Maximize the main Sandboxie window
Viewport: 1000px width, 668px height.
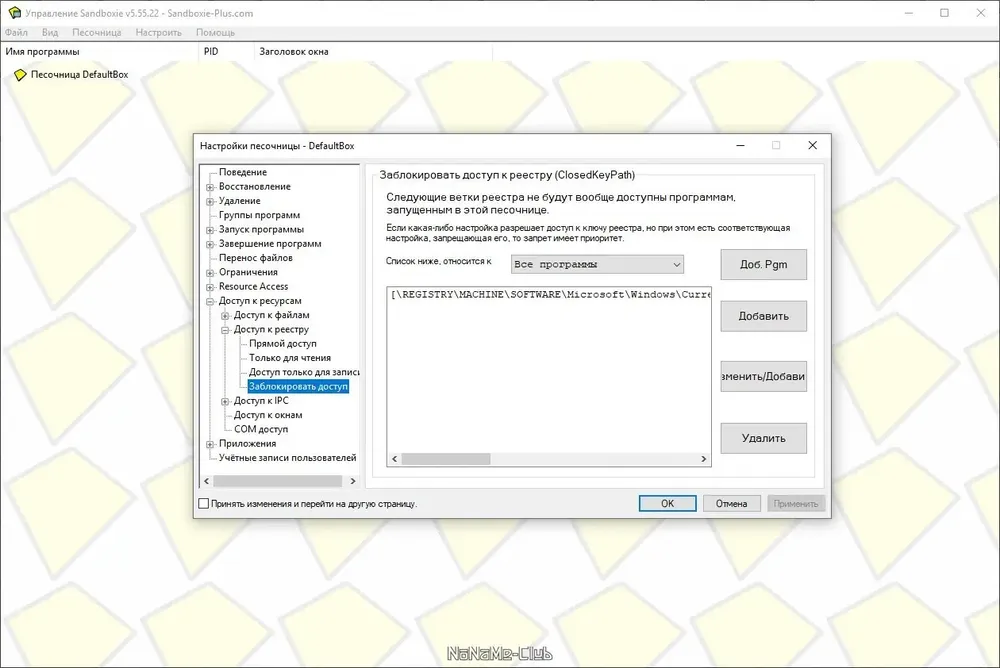pyautogui.click(x=945, y=13)
